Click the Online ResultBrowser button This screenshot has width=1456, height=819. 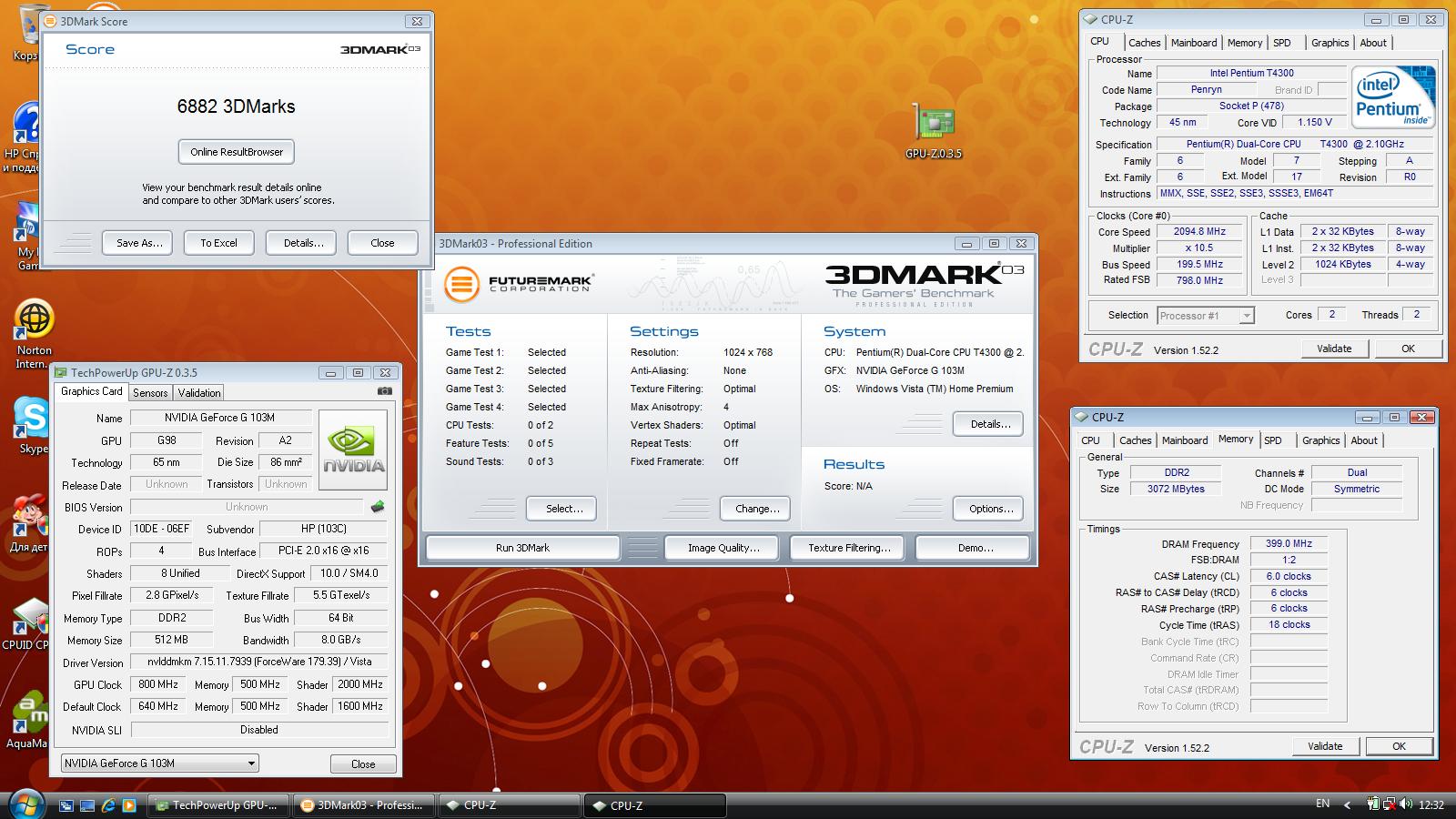[x=237, y=152]
